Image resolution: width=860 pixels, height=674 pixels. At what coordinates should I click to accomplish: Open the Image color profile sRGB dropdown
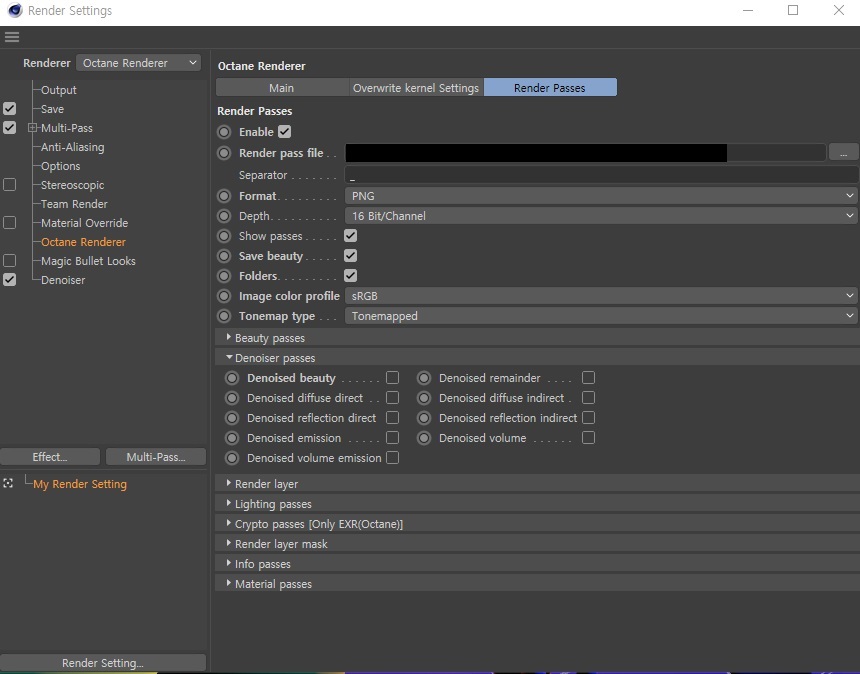tap(601, 296)
